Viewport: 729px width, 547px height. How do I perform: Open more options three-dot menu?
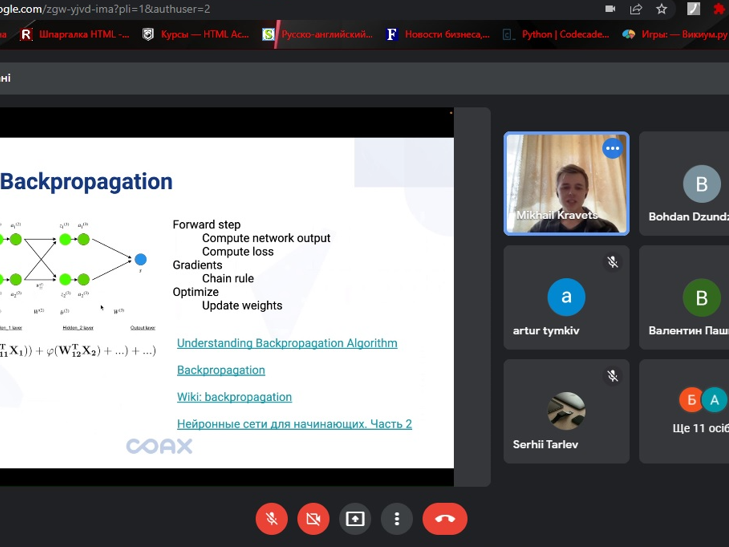tap(397, 518)
